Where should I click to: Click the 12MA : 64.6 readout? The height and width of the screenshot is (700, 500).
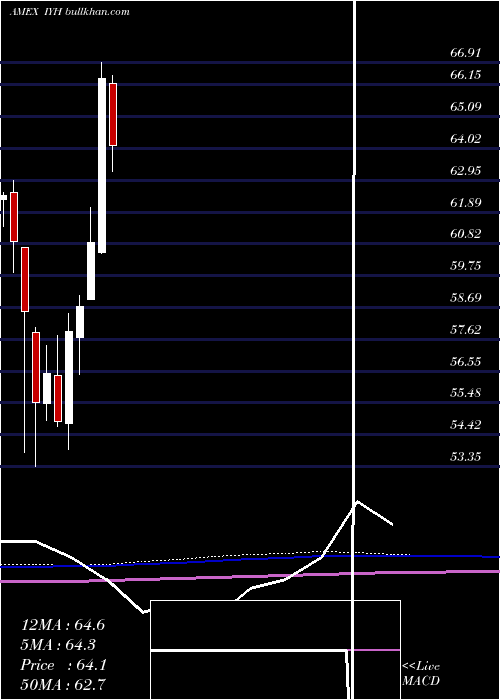(x=63, y=625)
